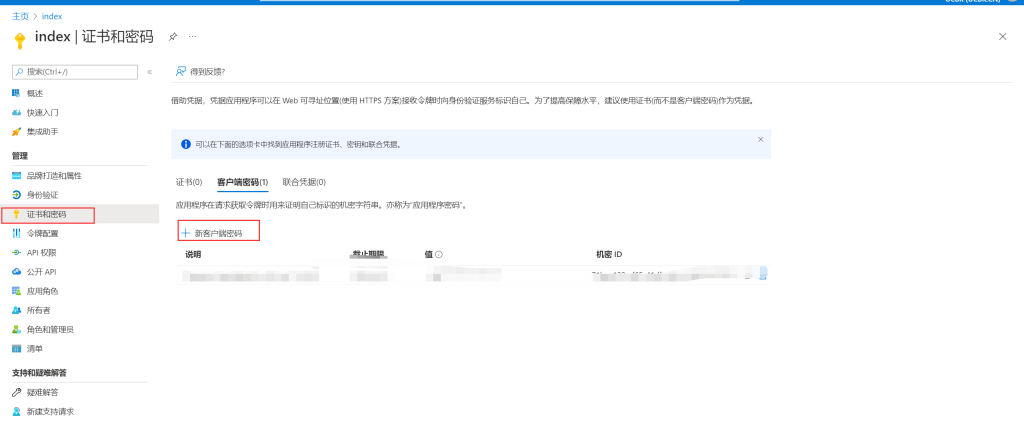Viewport: 1024px width, 436px height.
Task: Switch to the 证书(0) tab
Action: tap(189, 181)
